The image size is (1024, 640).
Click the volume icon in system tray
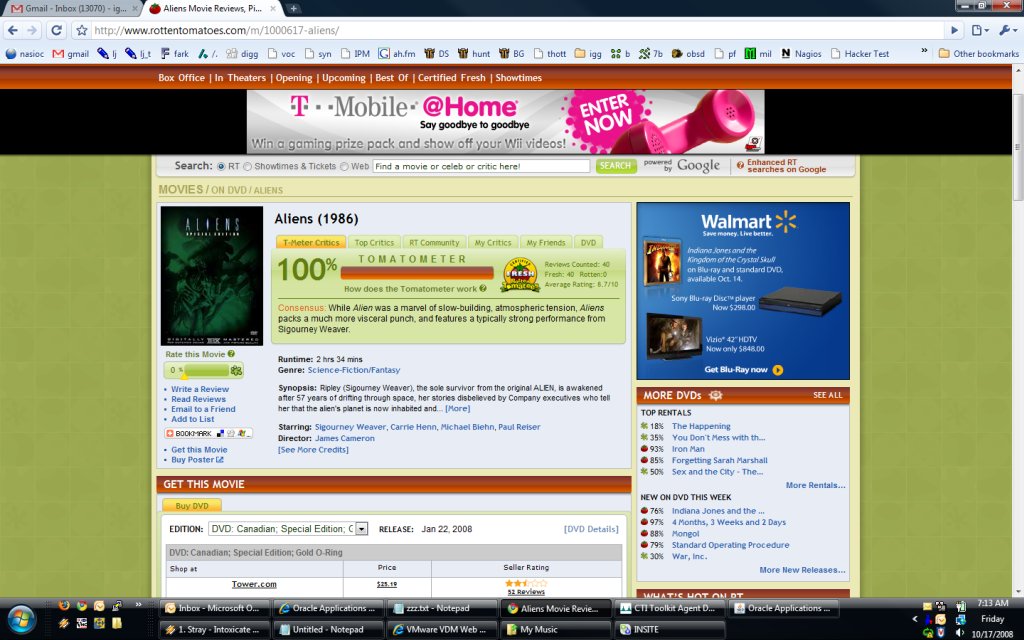(960, 632)
